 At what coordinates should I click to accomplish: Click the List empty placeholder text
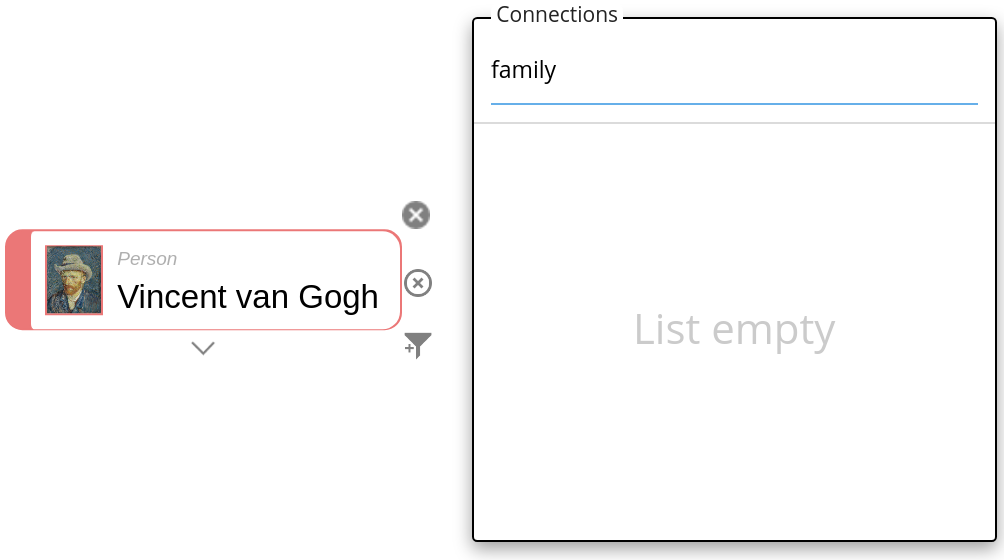(x=734, y=329)
